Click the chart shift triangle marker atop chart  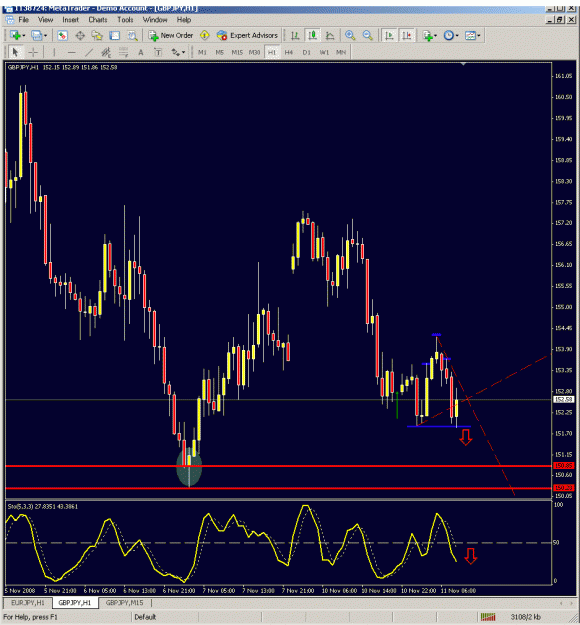tap(463, 63)
